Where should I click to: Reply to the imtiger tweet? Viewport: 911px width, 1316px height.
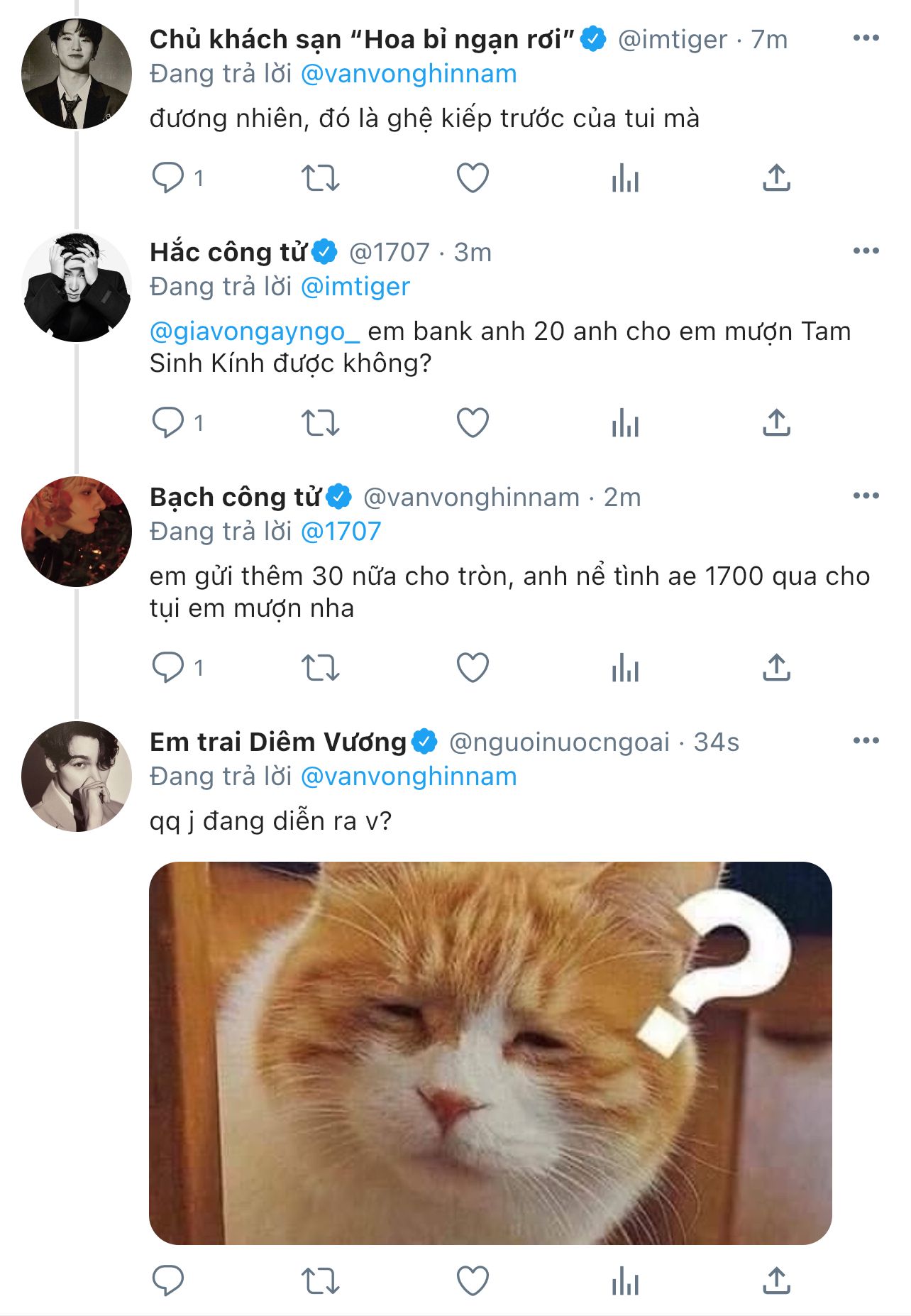click(x=168, y=177)
